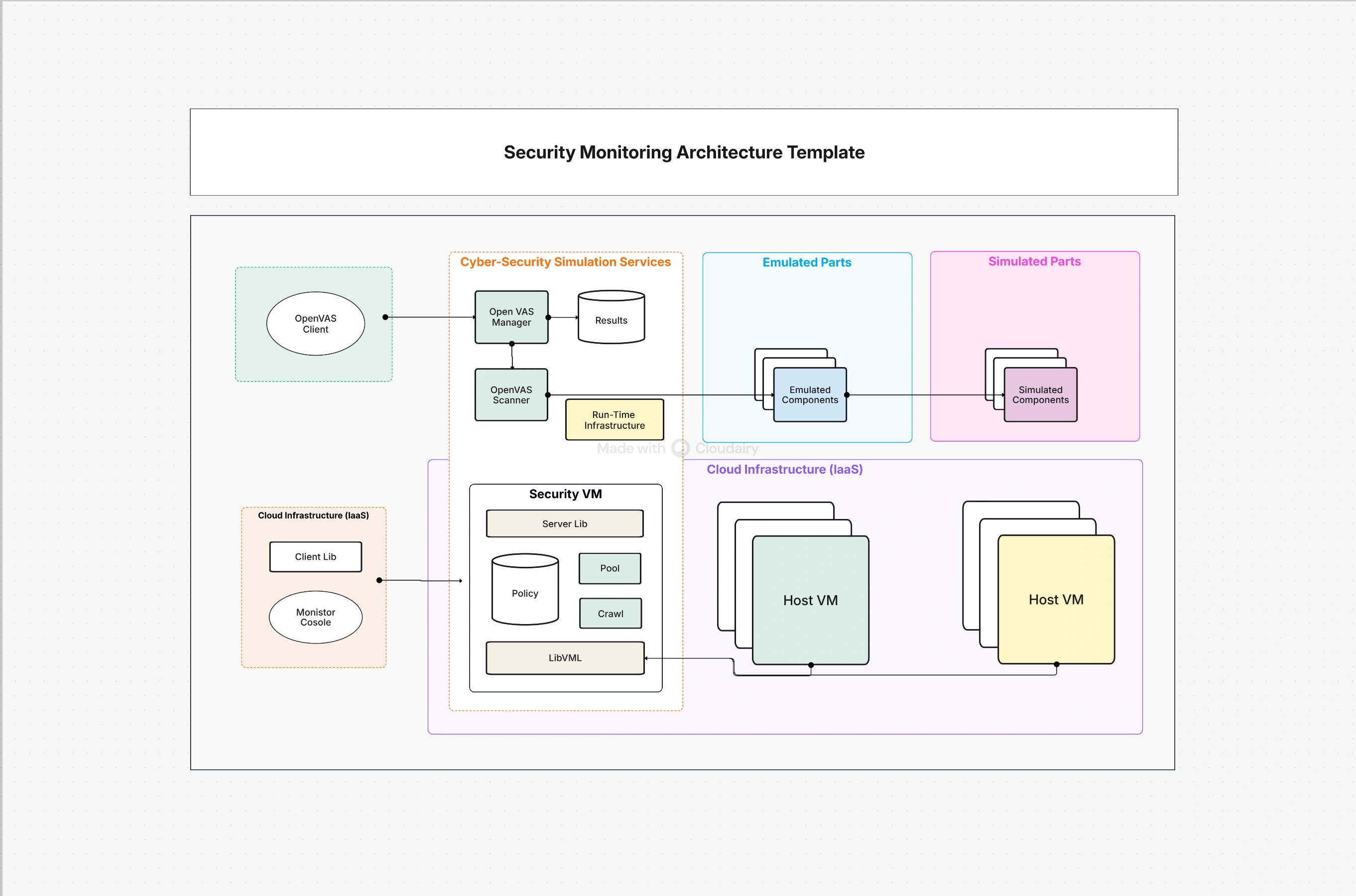Click the Emulated Components stacked card
1356x896 pixels.
[809, 395]
